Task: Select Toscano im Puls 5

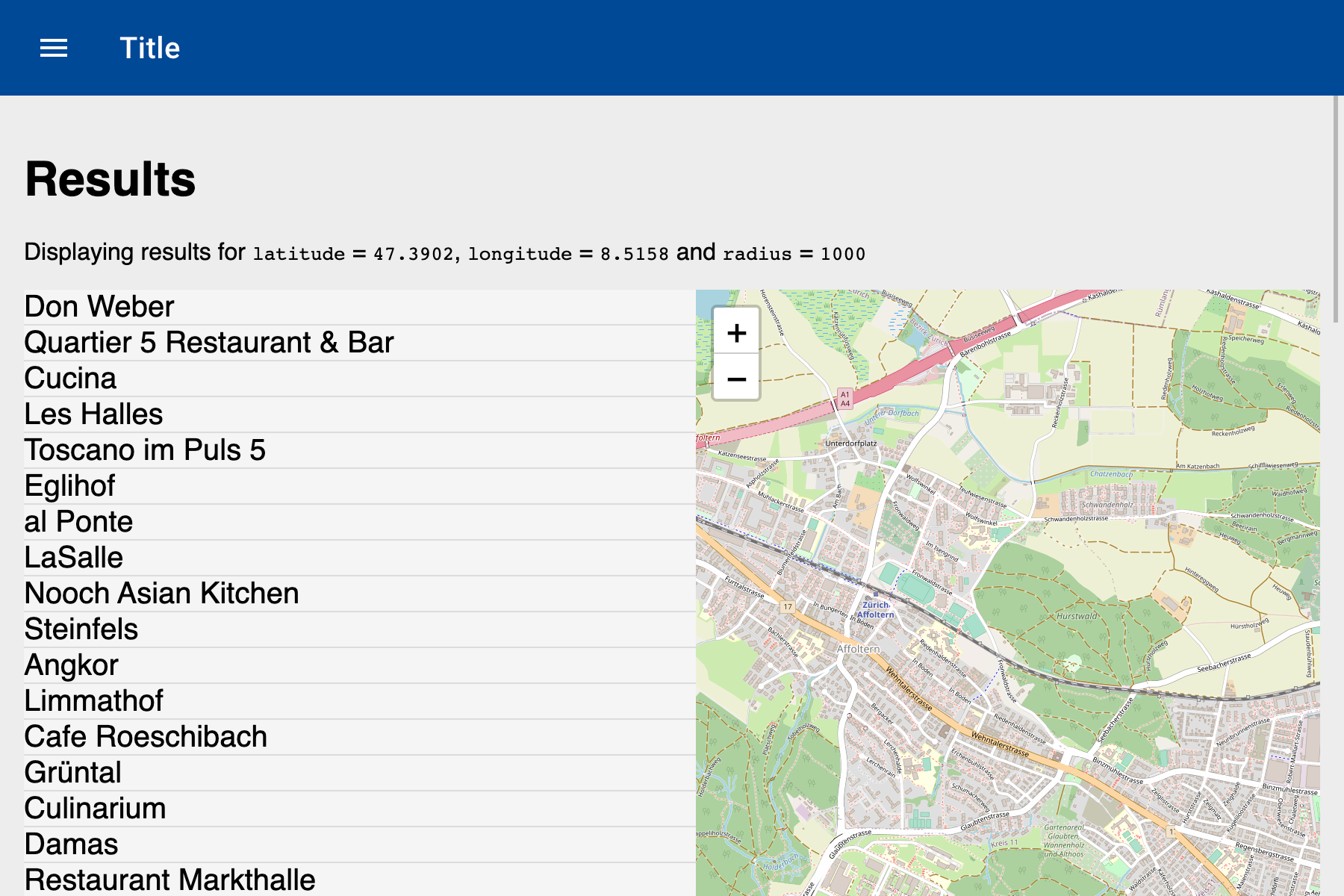Action: pos(145,450)
